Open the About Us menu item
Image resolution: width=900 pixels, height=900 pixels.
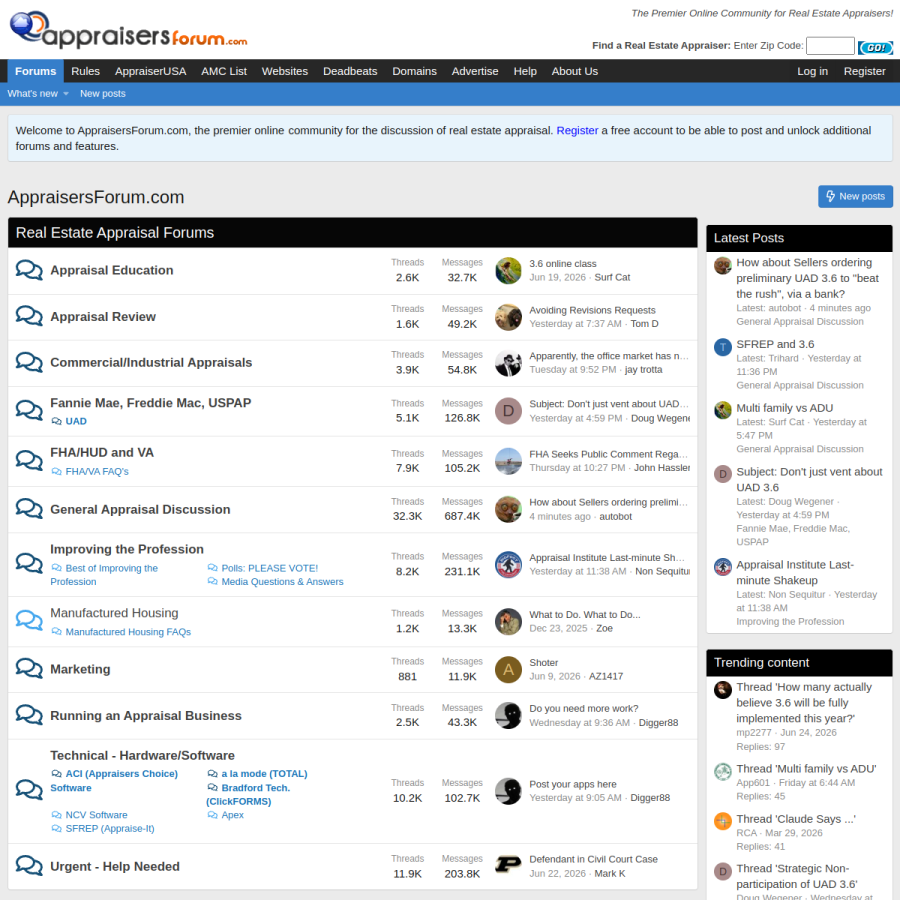[575, 71]
